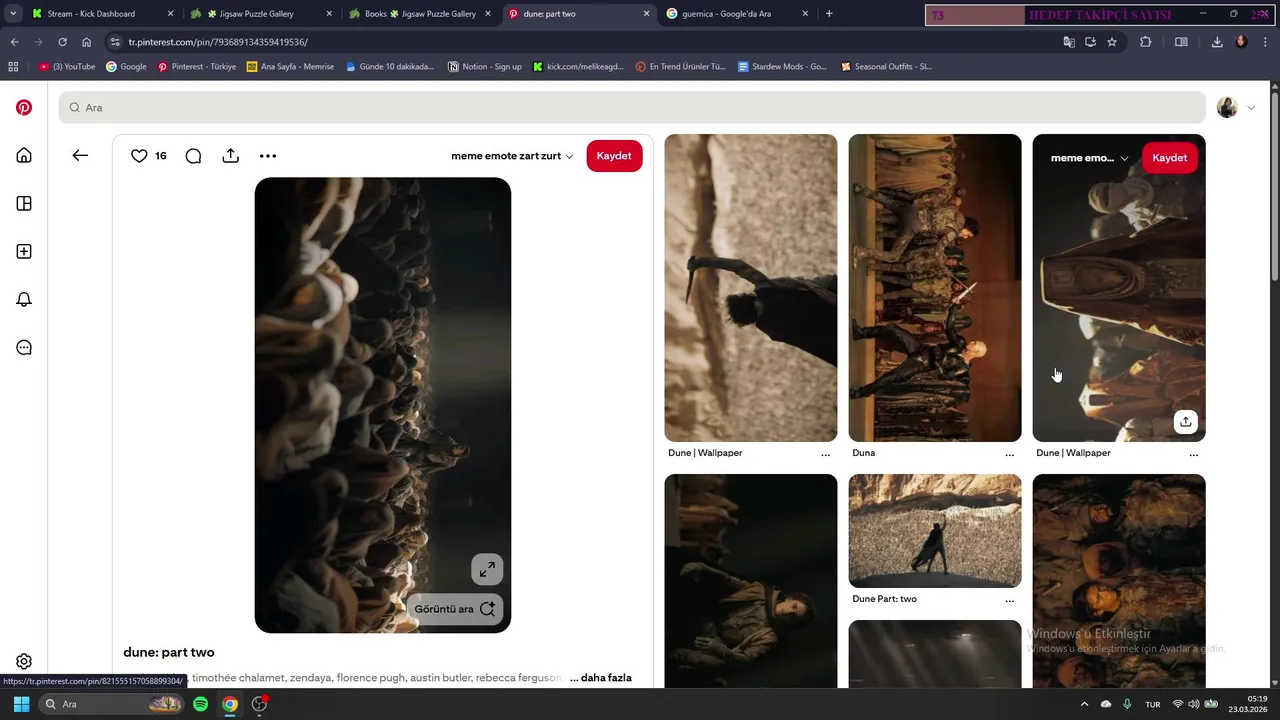
Task: Open Chrome extensions puzzle icon
Action: (x=1146, y=42)
